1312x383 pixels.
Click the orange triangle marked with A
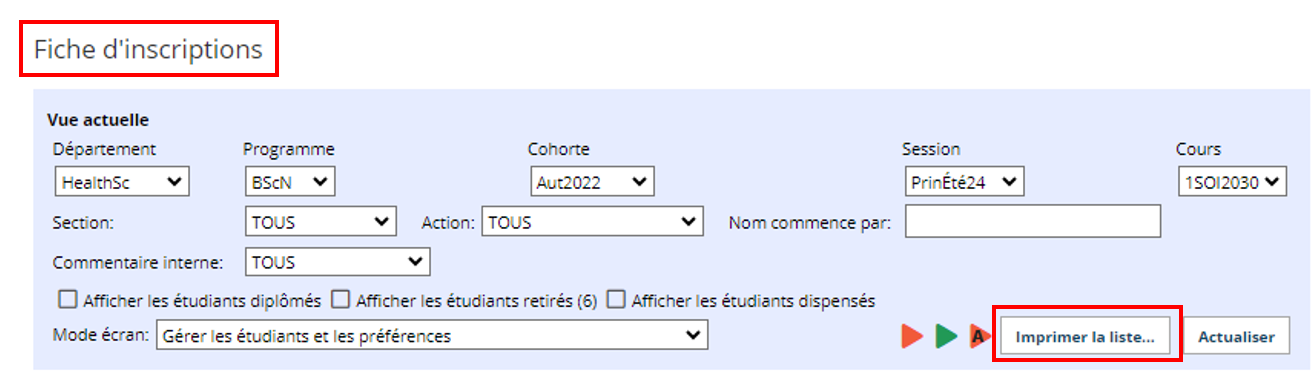pyautogui.click(x=979, y=336)
